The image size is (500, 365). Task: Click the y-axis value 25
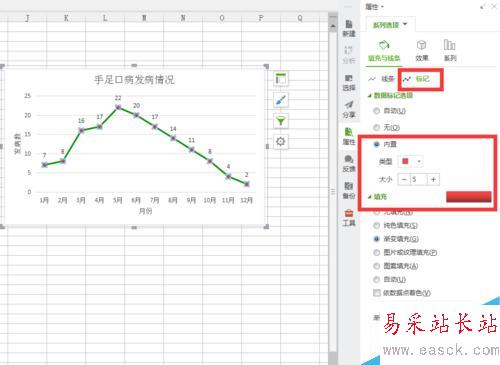click(x=27, y=96)
